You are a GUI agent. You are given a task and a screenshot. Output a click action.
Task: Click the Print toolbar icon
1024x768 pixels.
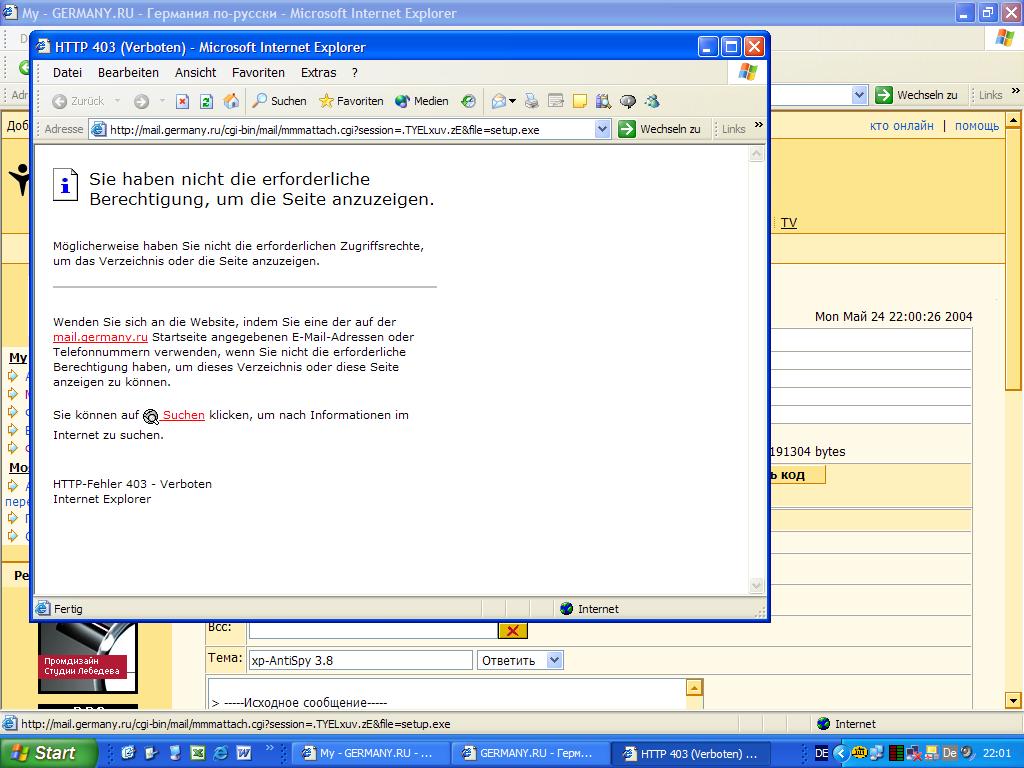tap(532, 101)
